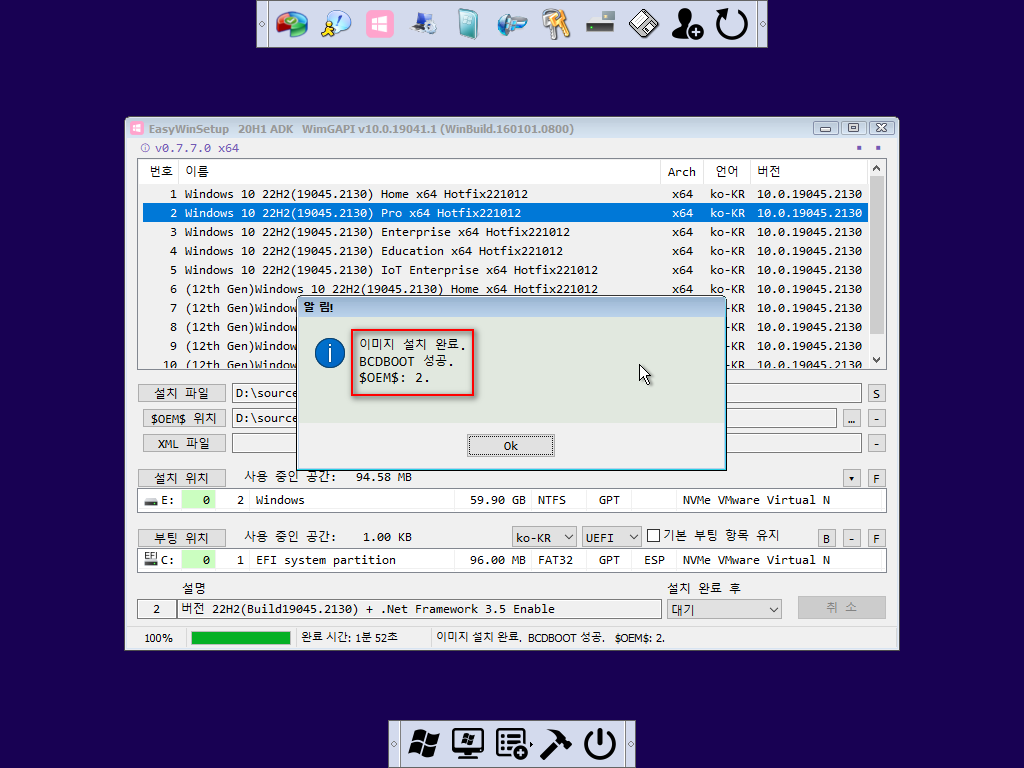Click the green progress bar

241,638
